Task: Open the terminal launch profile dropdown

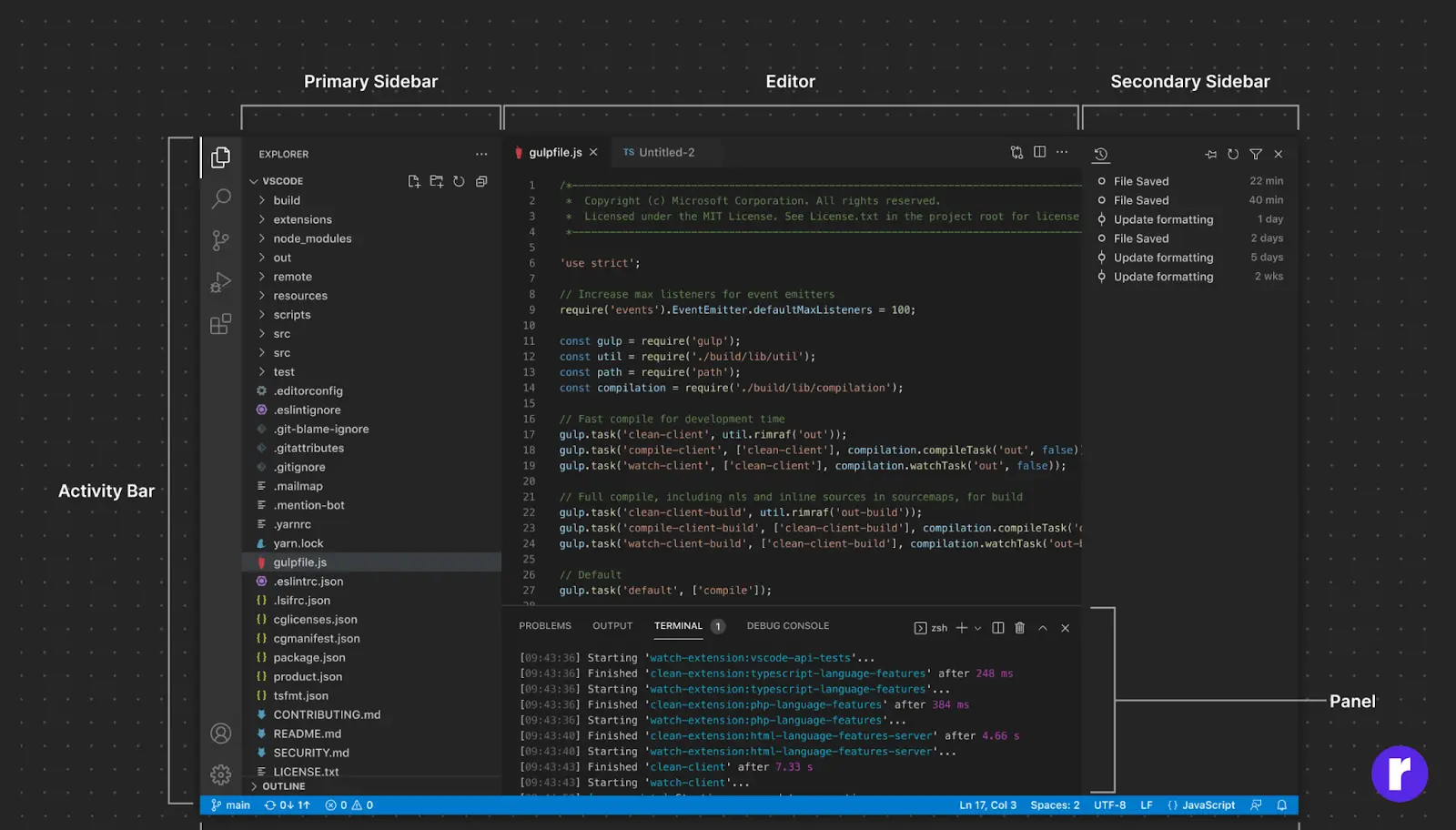Action: (978, 628)
